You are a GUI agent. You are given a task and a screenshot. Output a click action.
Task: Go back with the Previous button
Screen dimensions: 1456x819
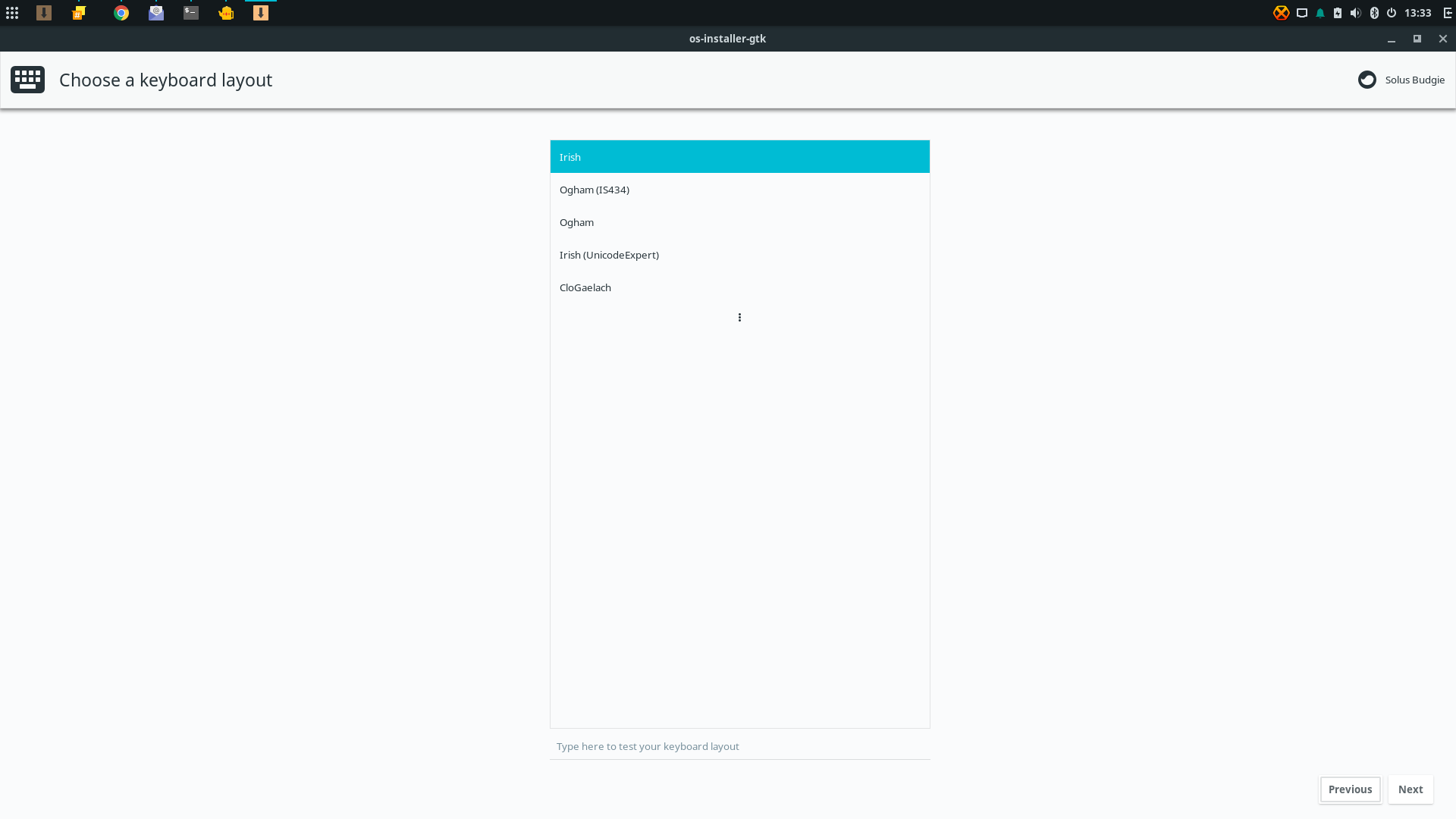coord(1350,789)
